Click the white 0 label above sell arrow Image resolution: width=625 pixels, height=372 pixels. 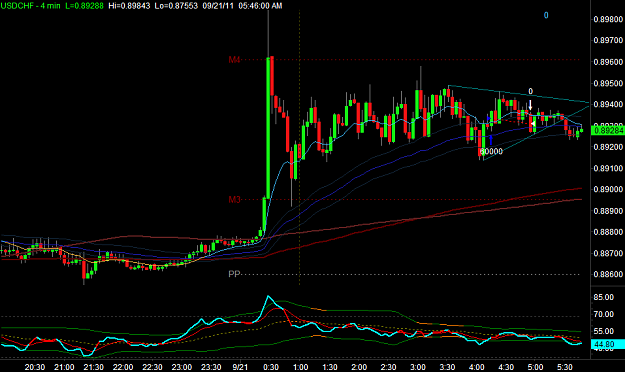coord(531,91)
